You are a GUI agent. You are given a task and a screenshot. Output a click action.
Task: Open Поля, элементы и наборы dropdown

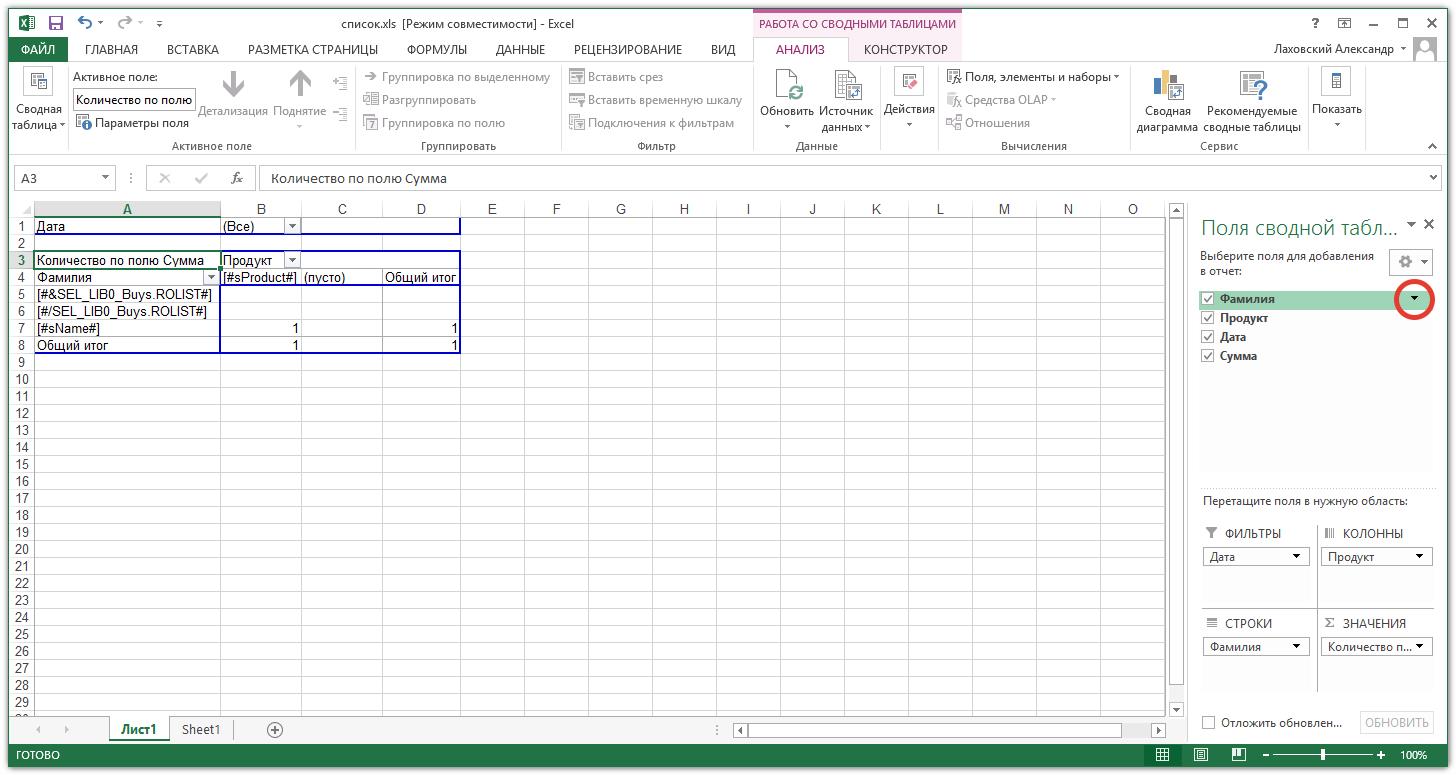point(1033,77)
